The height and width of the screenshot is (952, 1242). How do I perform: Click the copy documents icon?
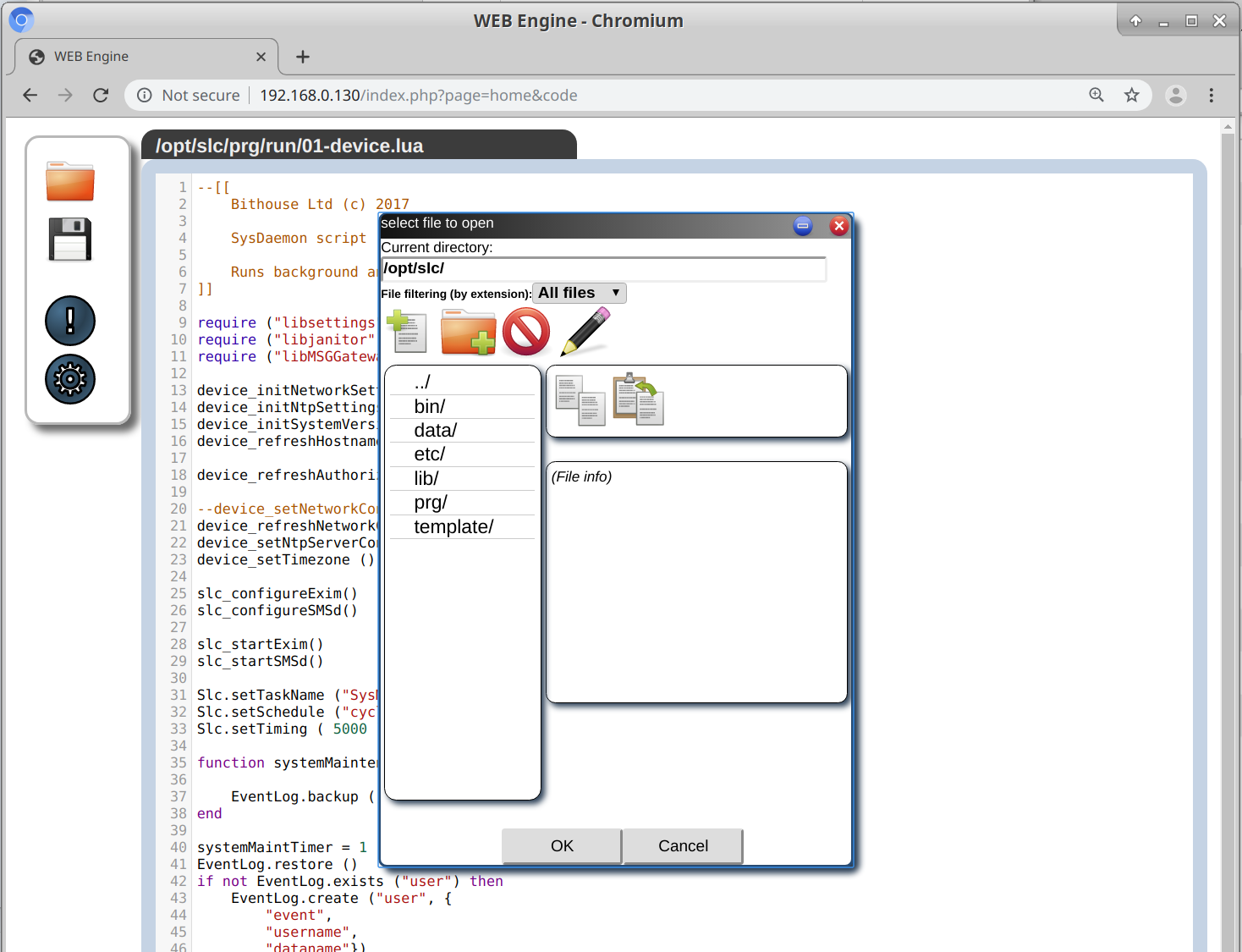pyautogui.click(x=580, y=400)
